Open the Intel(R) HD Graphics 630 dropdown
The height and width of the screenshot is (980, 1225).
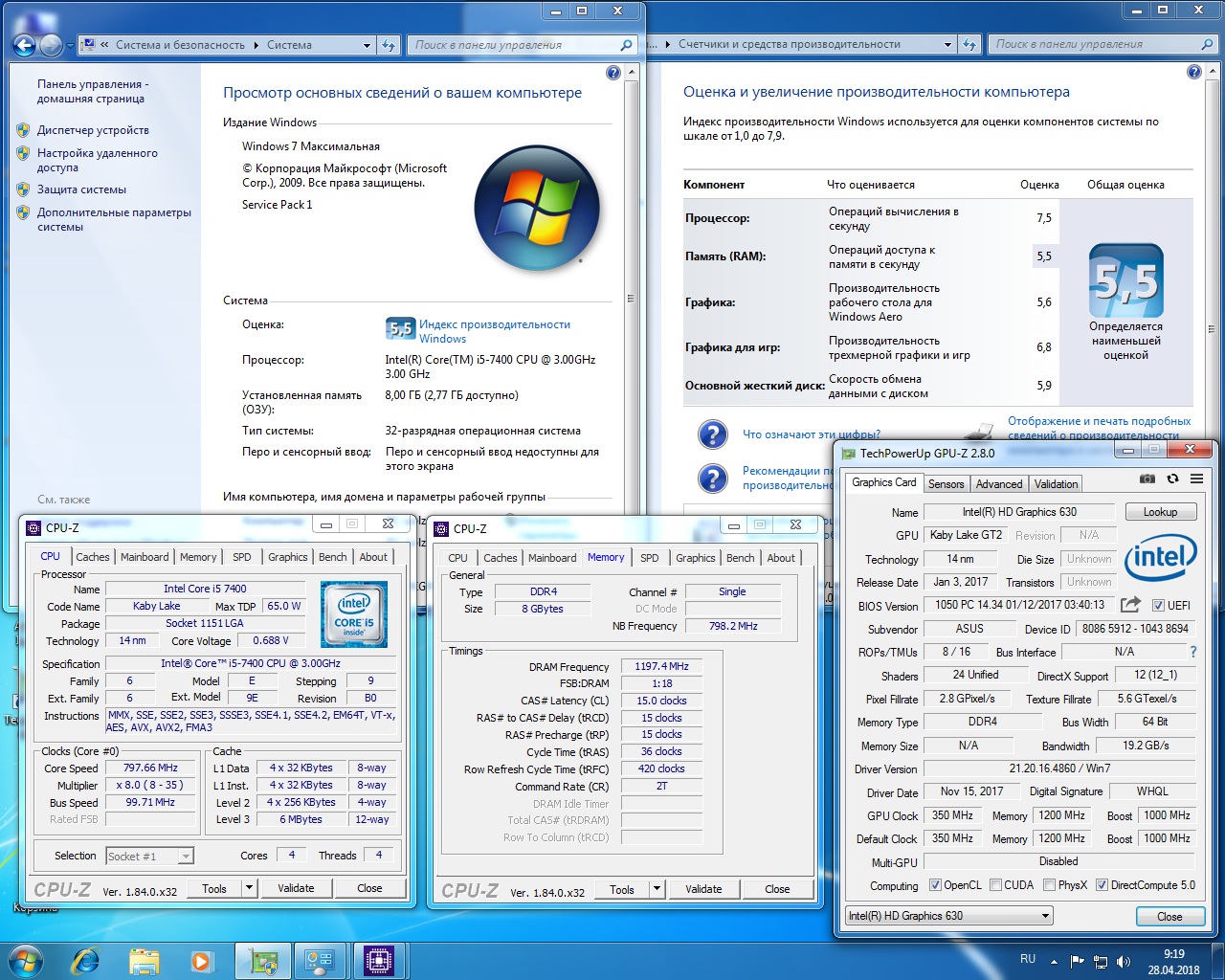[x=1045, y=916]
